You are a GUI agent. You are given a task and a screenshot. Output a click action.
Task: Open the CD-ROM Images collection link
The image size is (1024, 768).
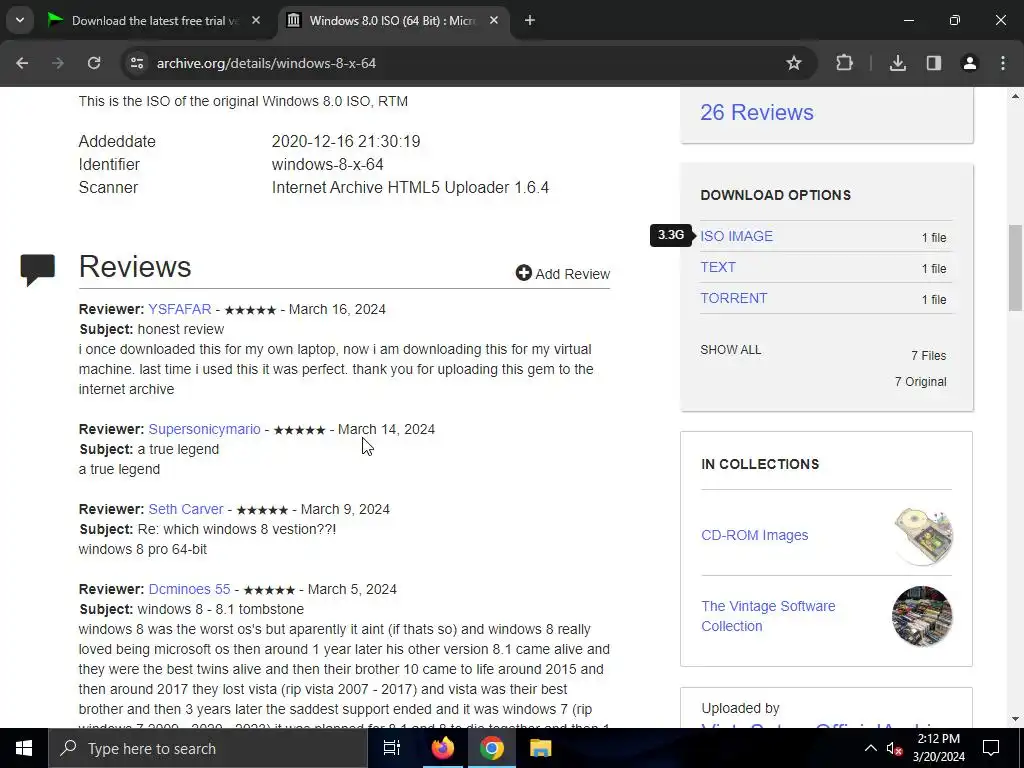[754, 536]
